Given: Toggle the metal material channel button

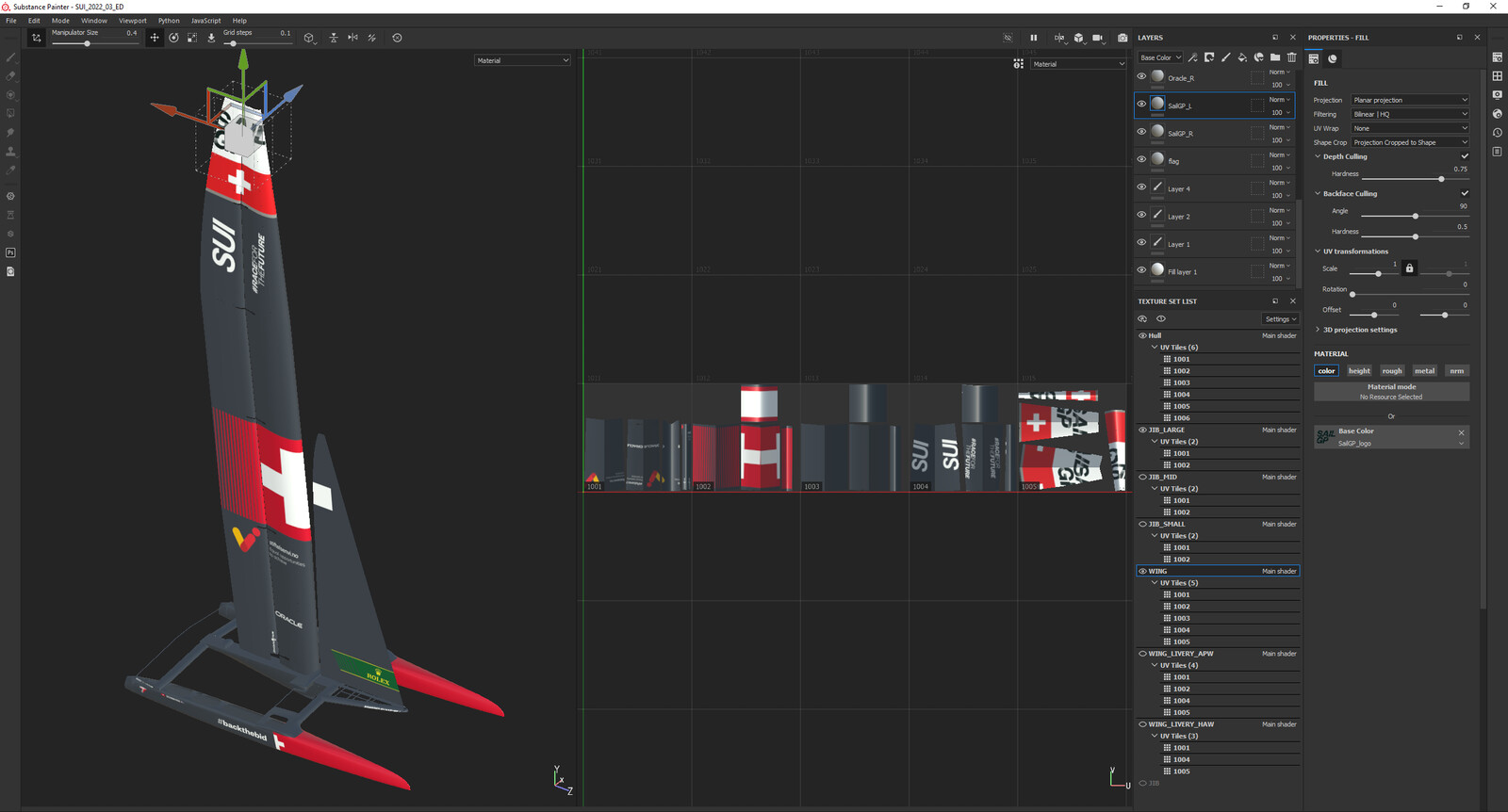Looking at the screenshot, I should 1424,371.
